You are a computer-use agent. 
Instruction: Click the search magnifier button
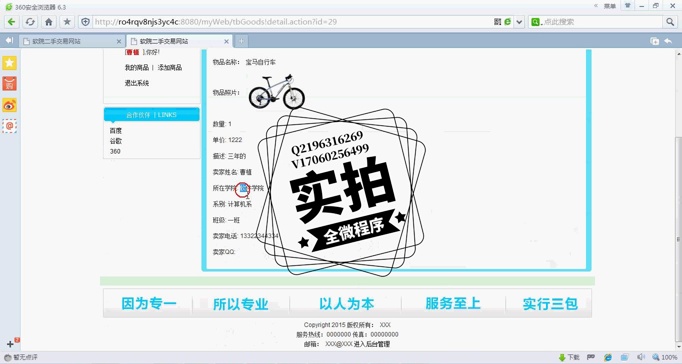(x=670, y=22)
